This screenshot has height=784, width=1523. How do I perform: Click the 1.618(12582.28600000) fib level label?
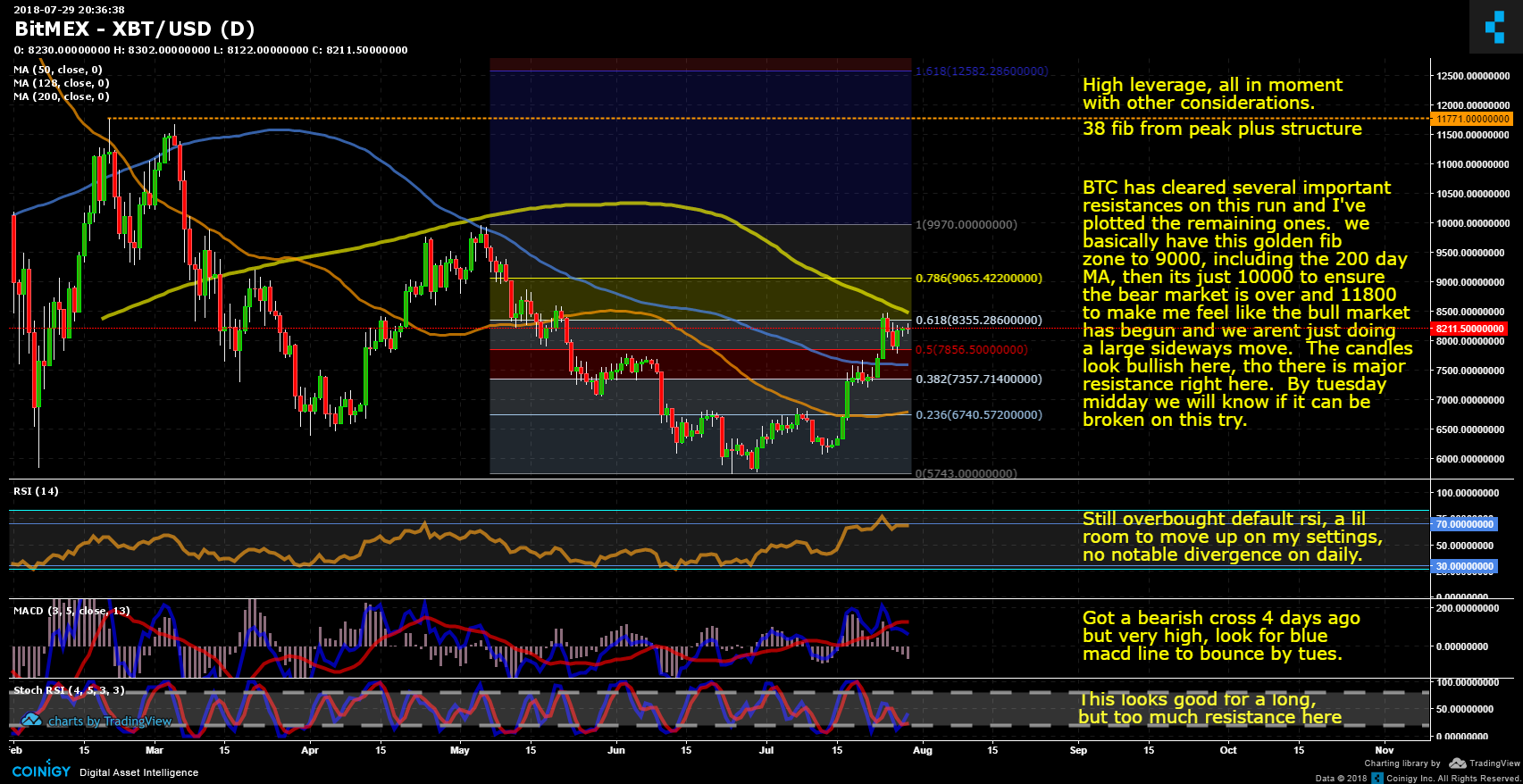pos(982,71)
